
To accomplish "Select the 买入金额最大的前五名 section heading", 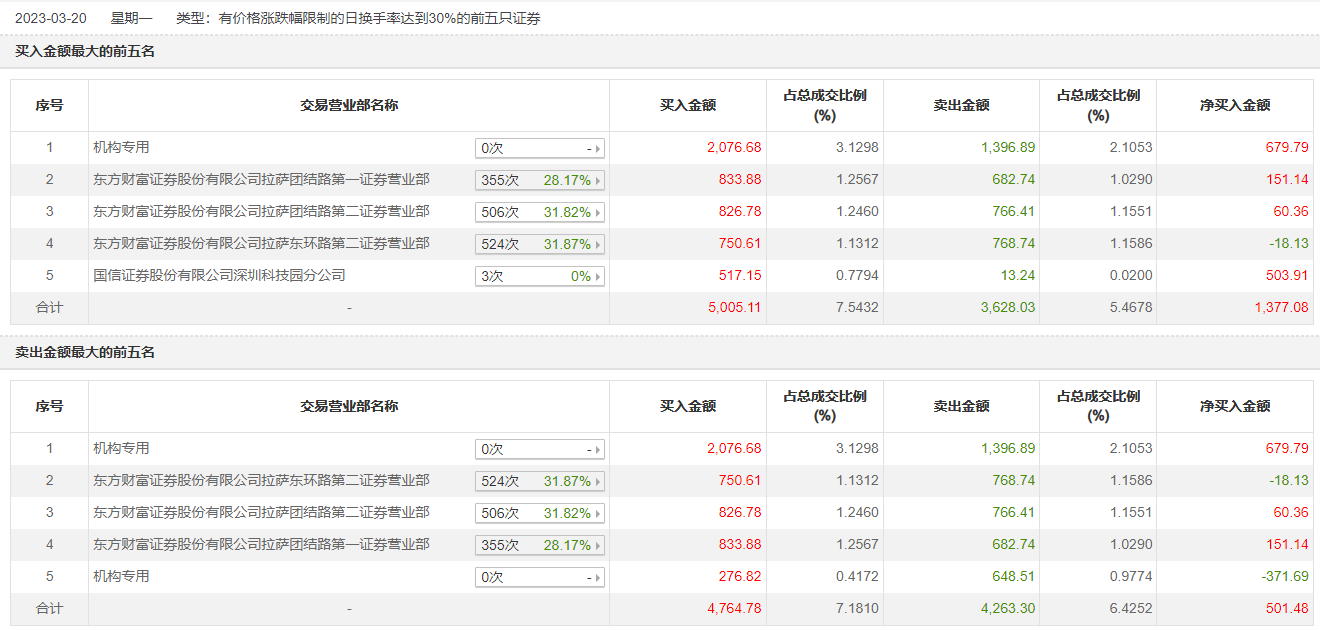I will click(85, 51).
